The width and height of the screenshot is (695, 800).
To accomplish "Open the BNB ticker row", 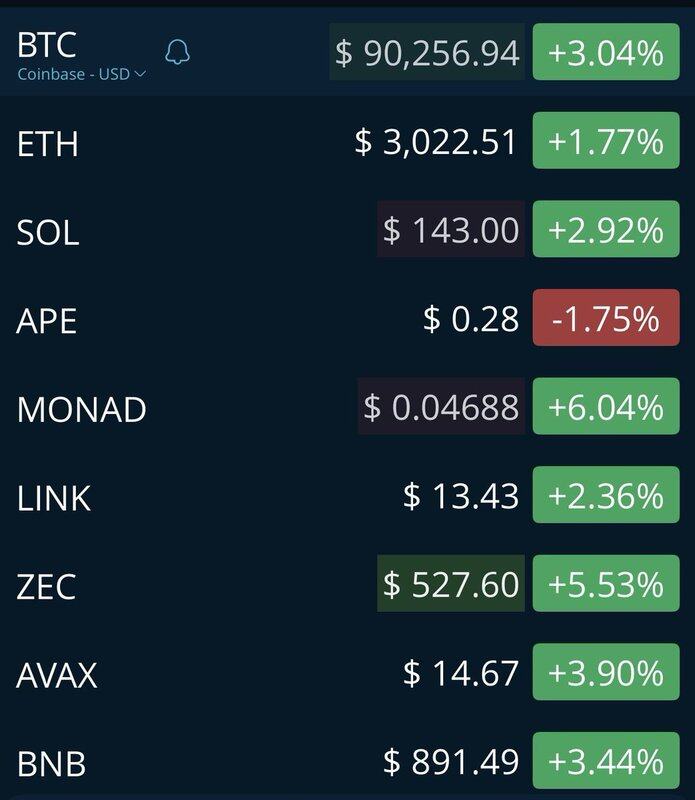I will (51, 763).
